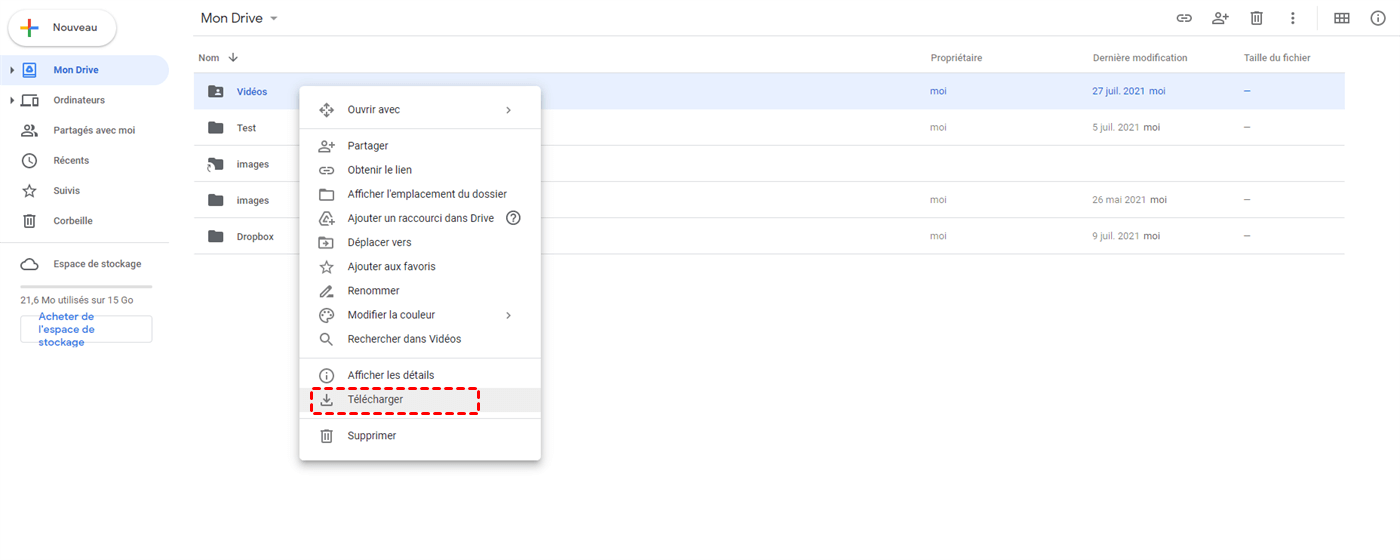
Task: Choose Rechercher dans Vidéos
Action: 420,339
